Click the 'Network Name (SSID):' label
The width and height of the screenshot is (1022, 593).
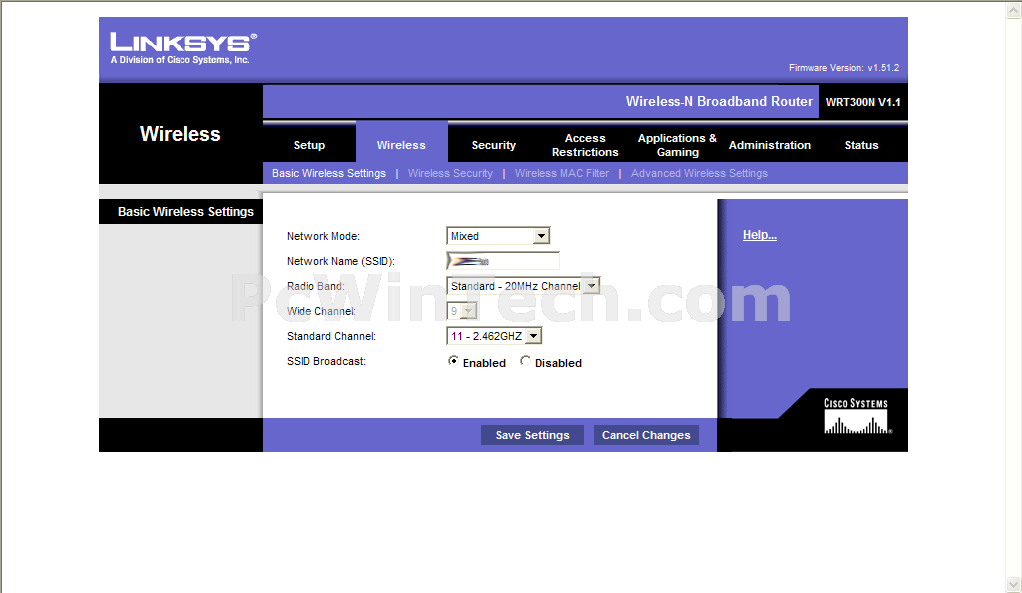point(341,261)
